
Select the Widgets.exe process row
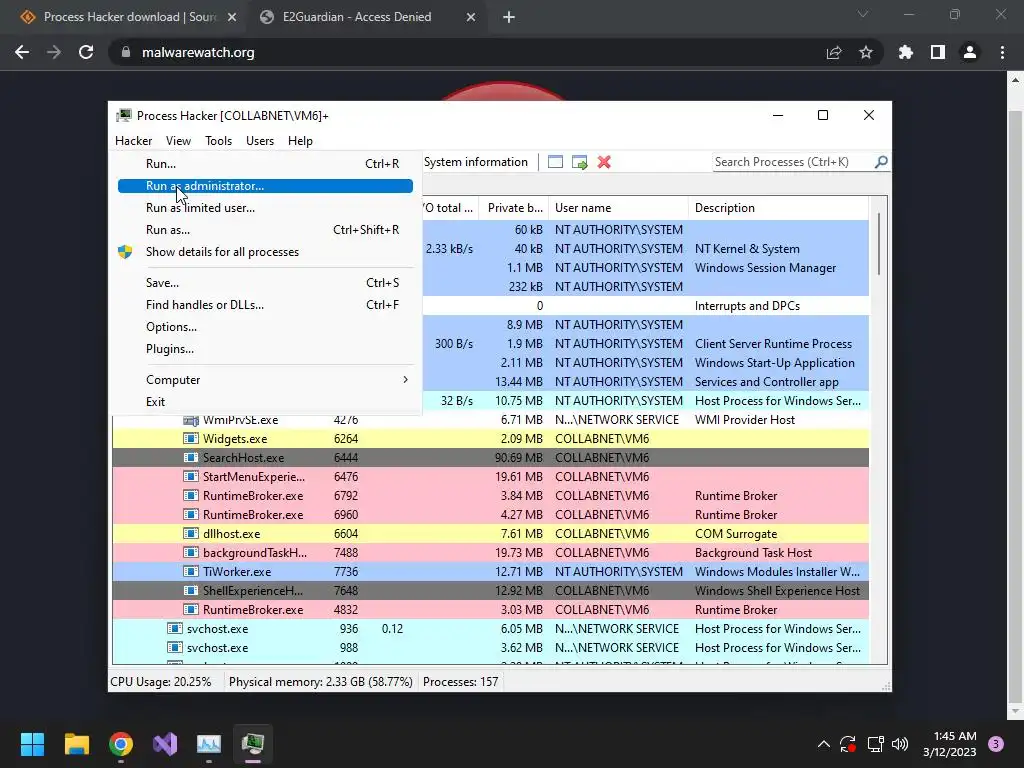pyautogui.click(x=490, y=439)
